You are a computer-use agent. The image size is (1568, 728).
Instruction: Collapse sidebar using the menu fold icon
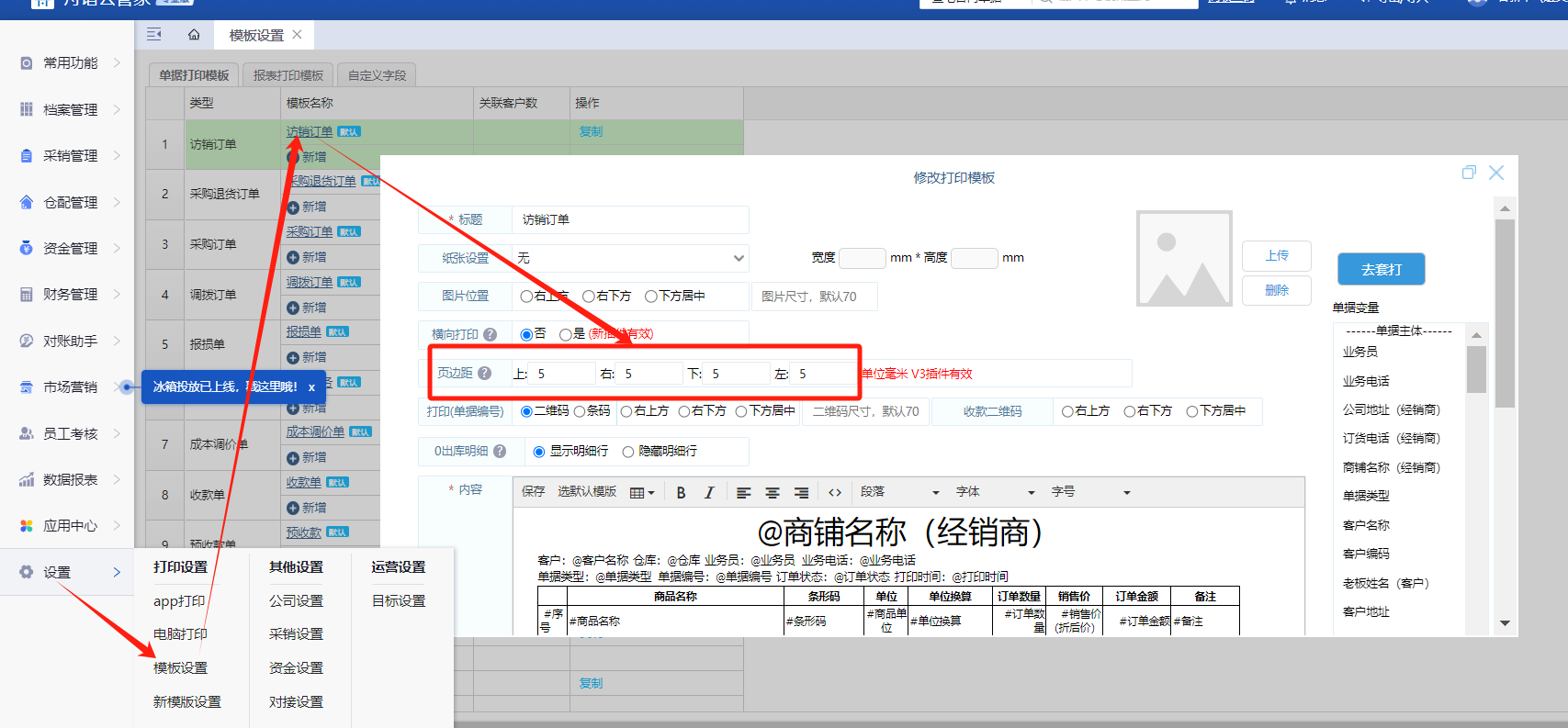tap(154, 35)
